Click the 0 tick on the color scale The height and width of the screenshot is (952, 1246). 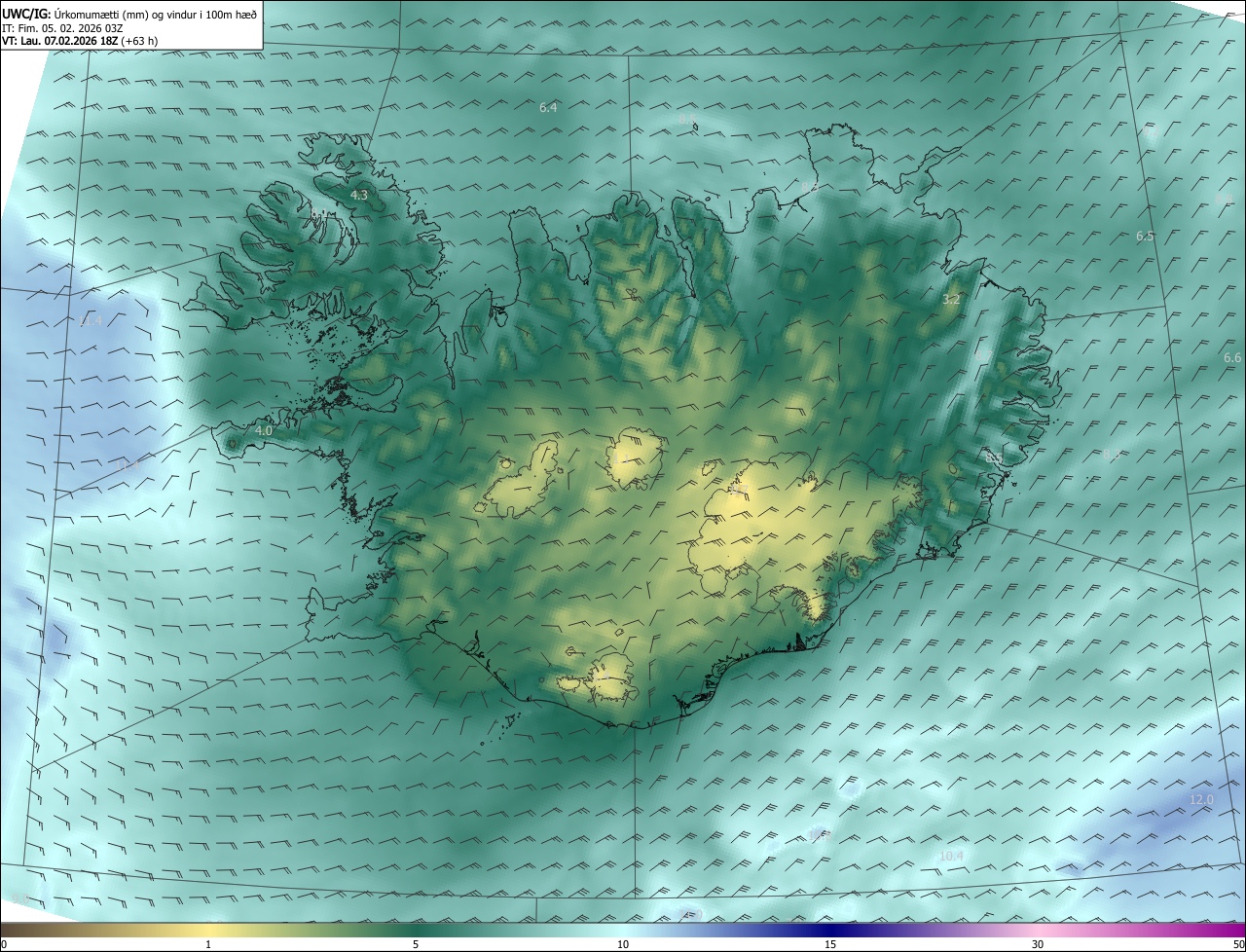coord(4,945)
